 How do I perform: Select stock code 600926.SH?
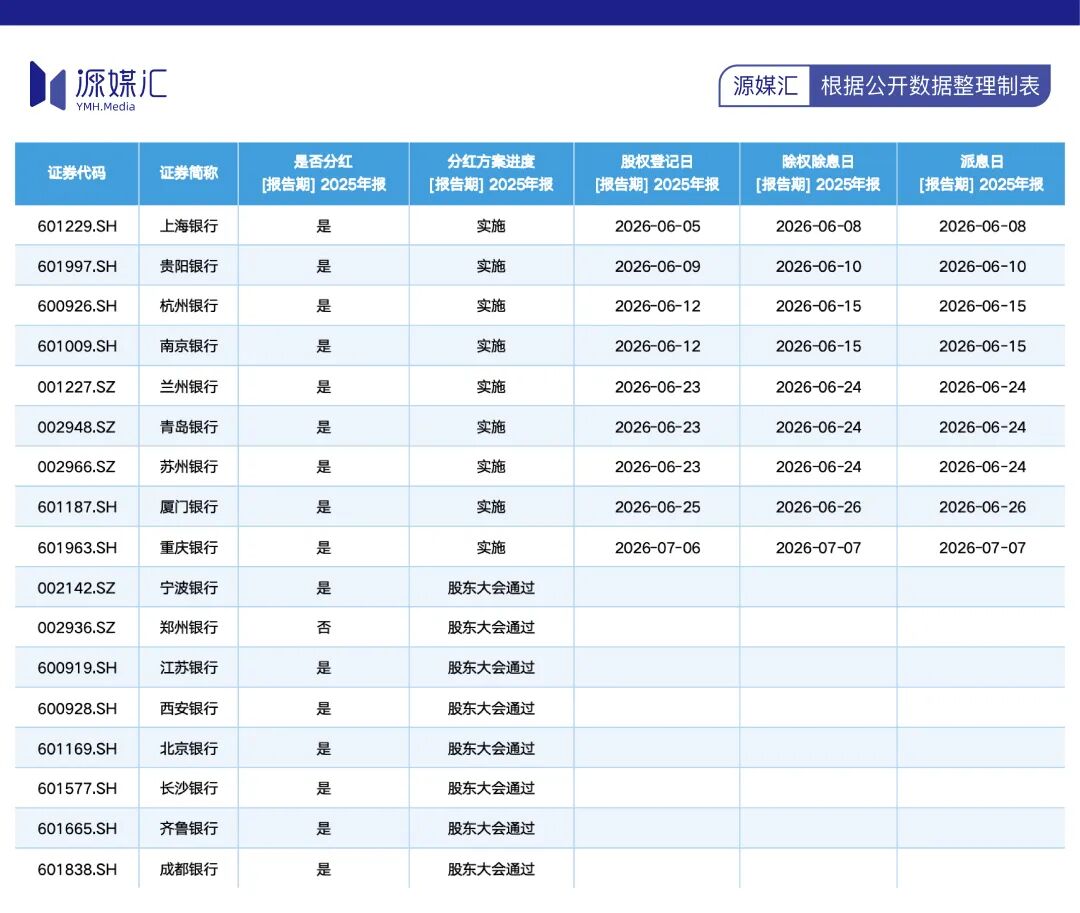[77, 306]
